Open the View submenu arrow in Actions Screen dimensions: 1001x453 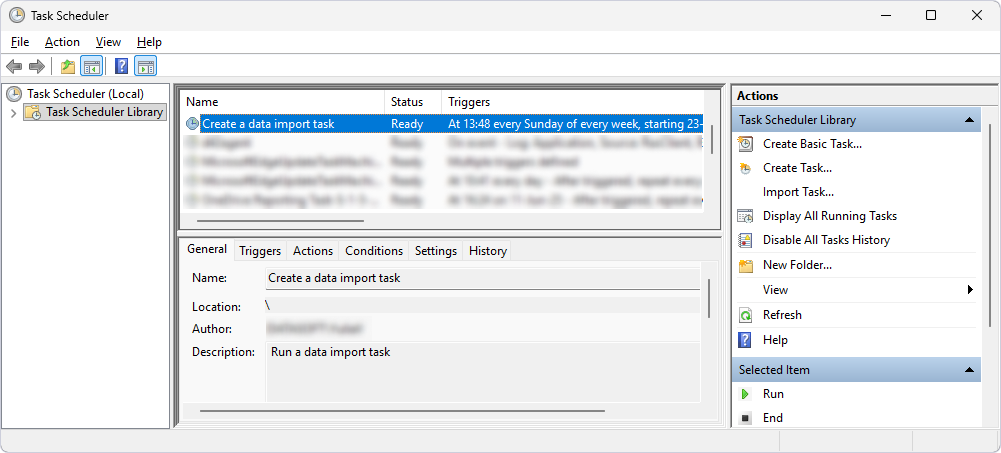pos(970,290)
